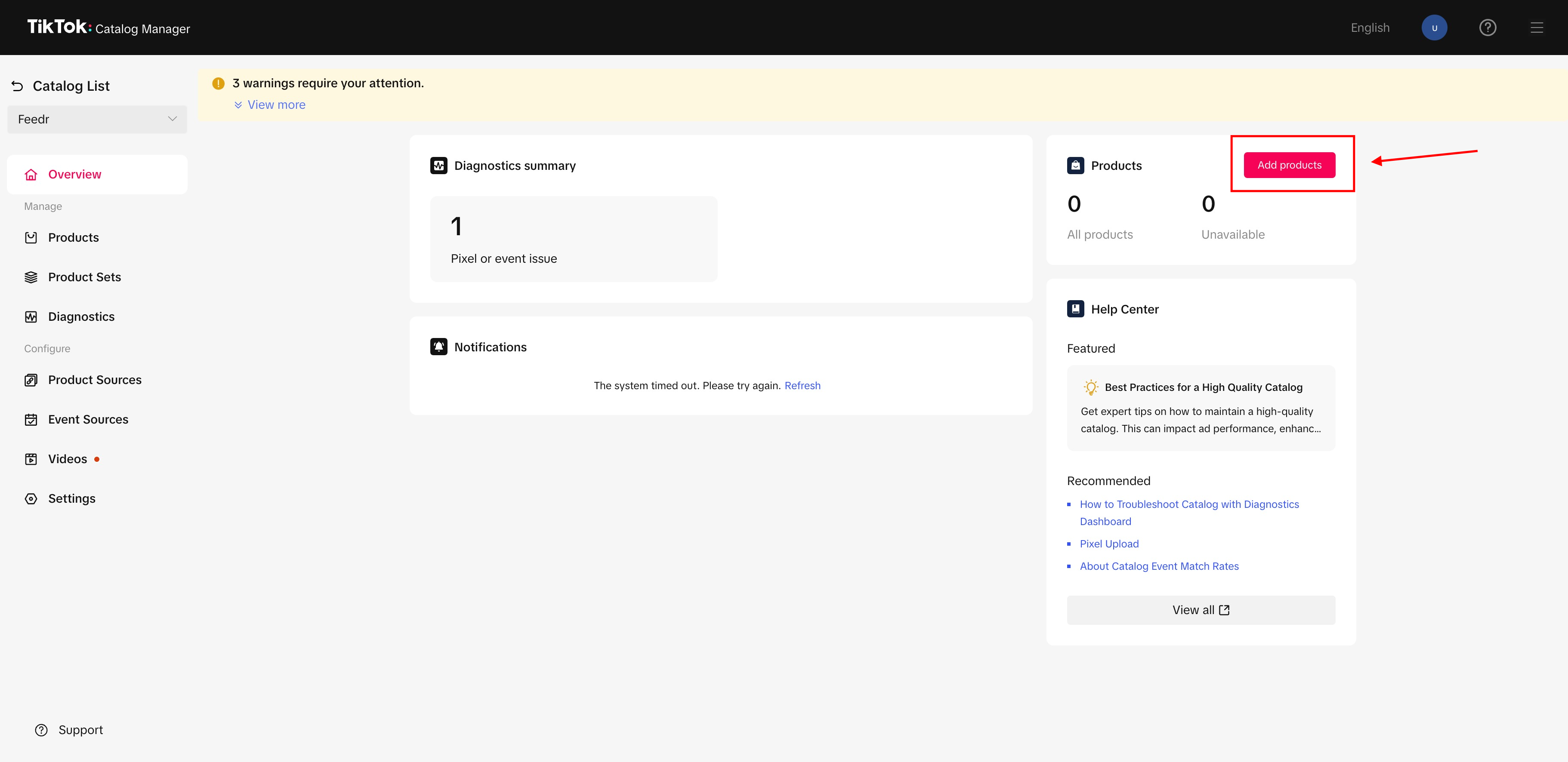Click the Products icon in sidebar
This screenshot has width=1568, height=762.
(31, 237)
